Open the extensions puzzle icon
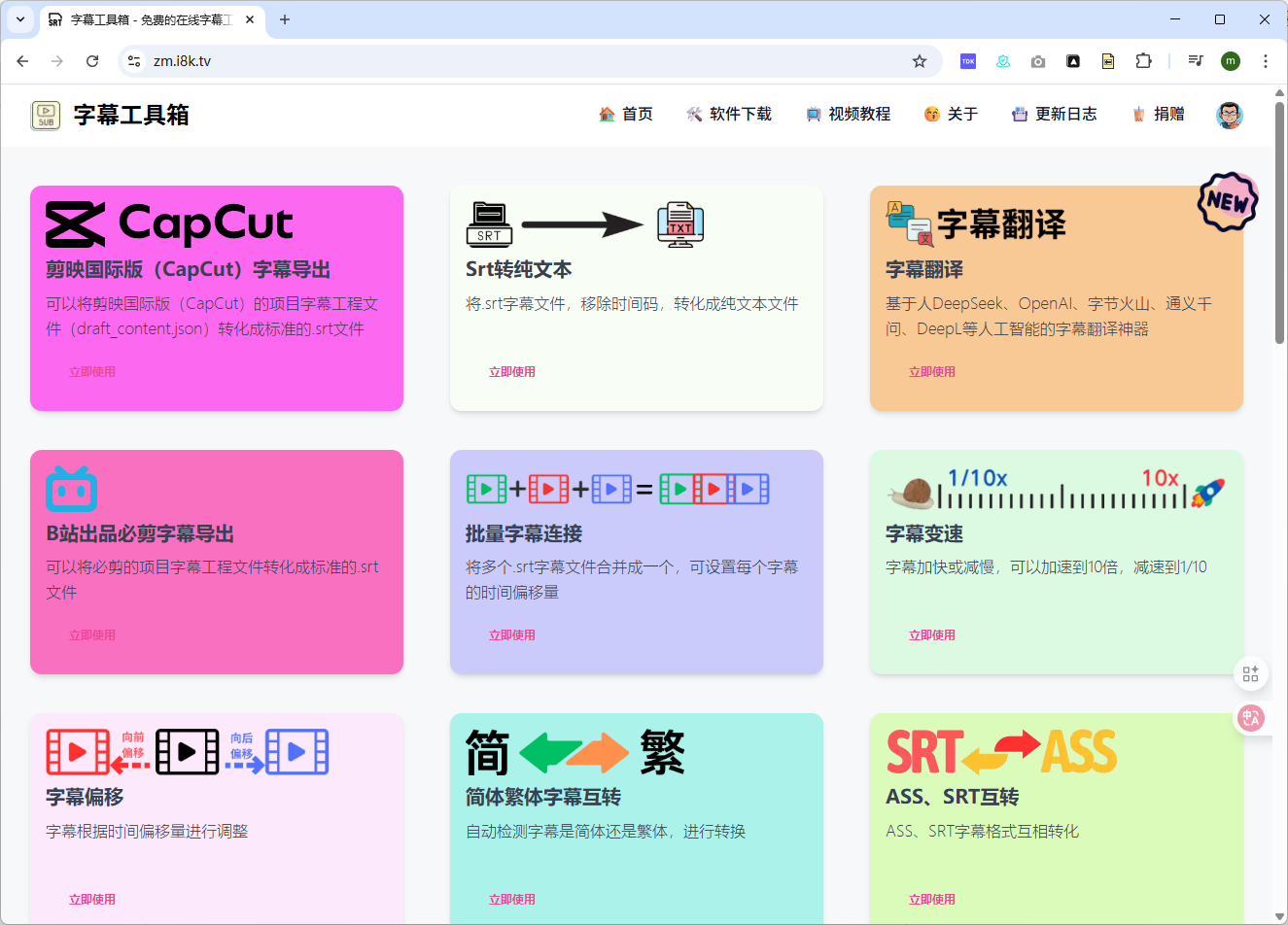The width and height of the screenshot is (1288, 925). (x=1143, y=61)
